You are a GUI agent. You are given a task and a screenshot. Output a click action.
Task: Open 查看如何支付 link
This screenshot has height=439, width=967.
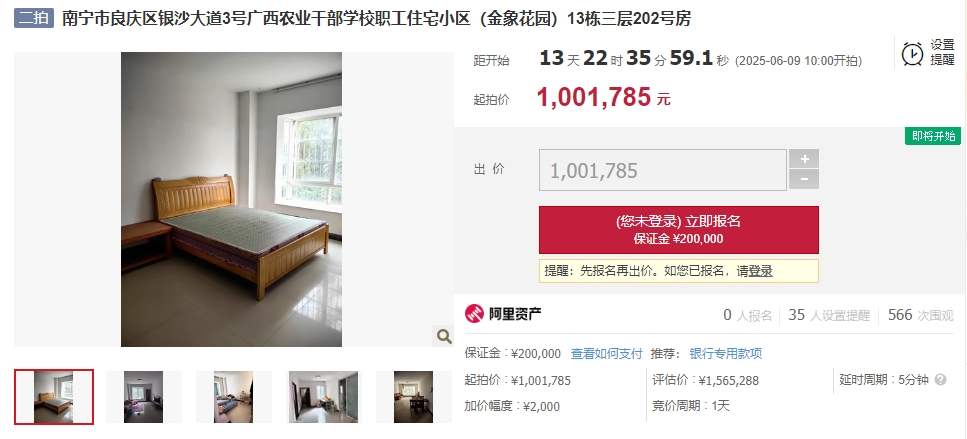(606, 354)
